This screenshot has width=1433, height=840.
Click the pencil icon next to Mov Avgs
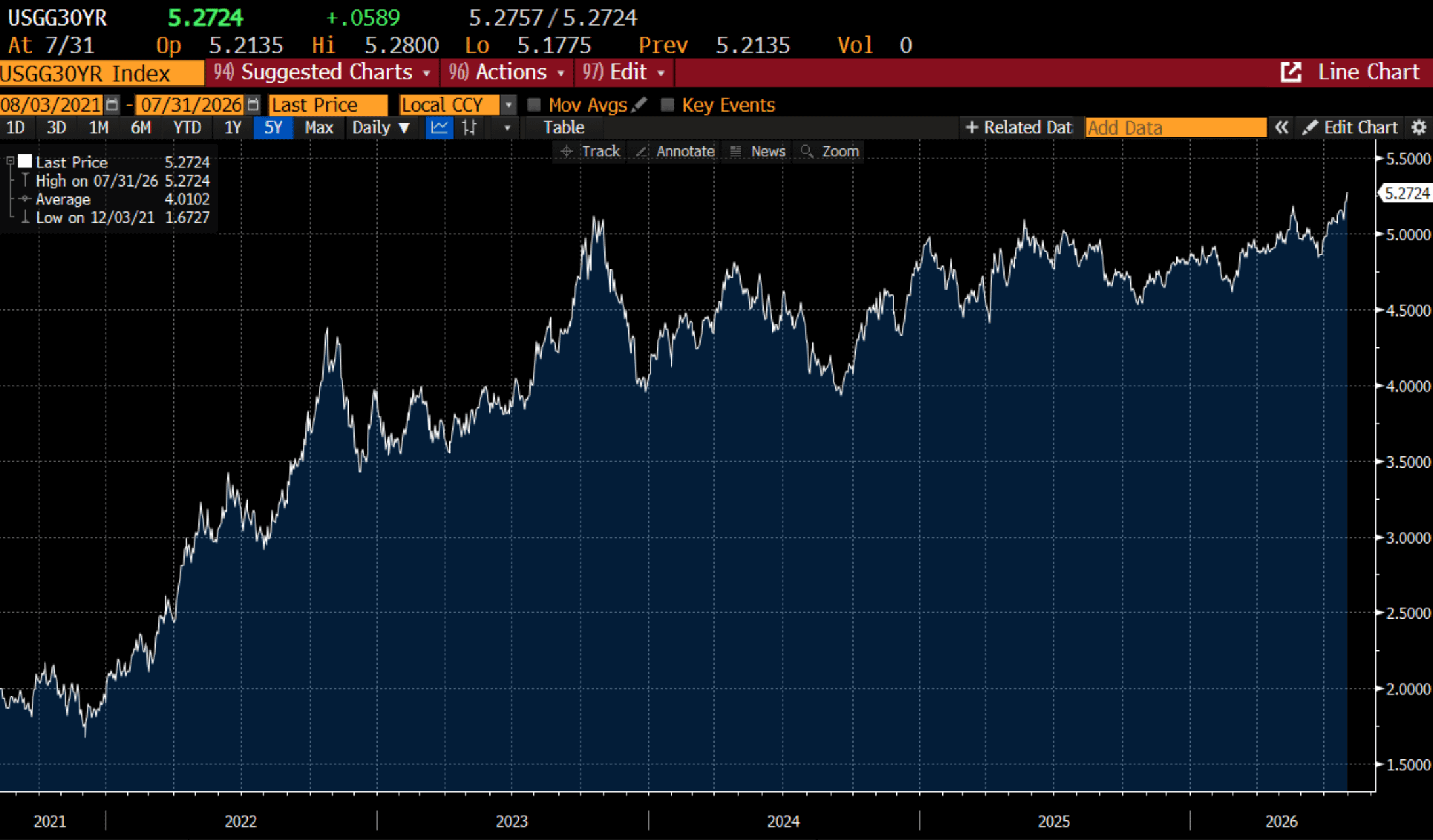tap(638, 104)
